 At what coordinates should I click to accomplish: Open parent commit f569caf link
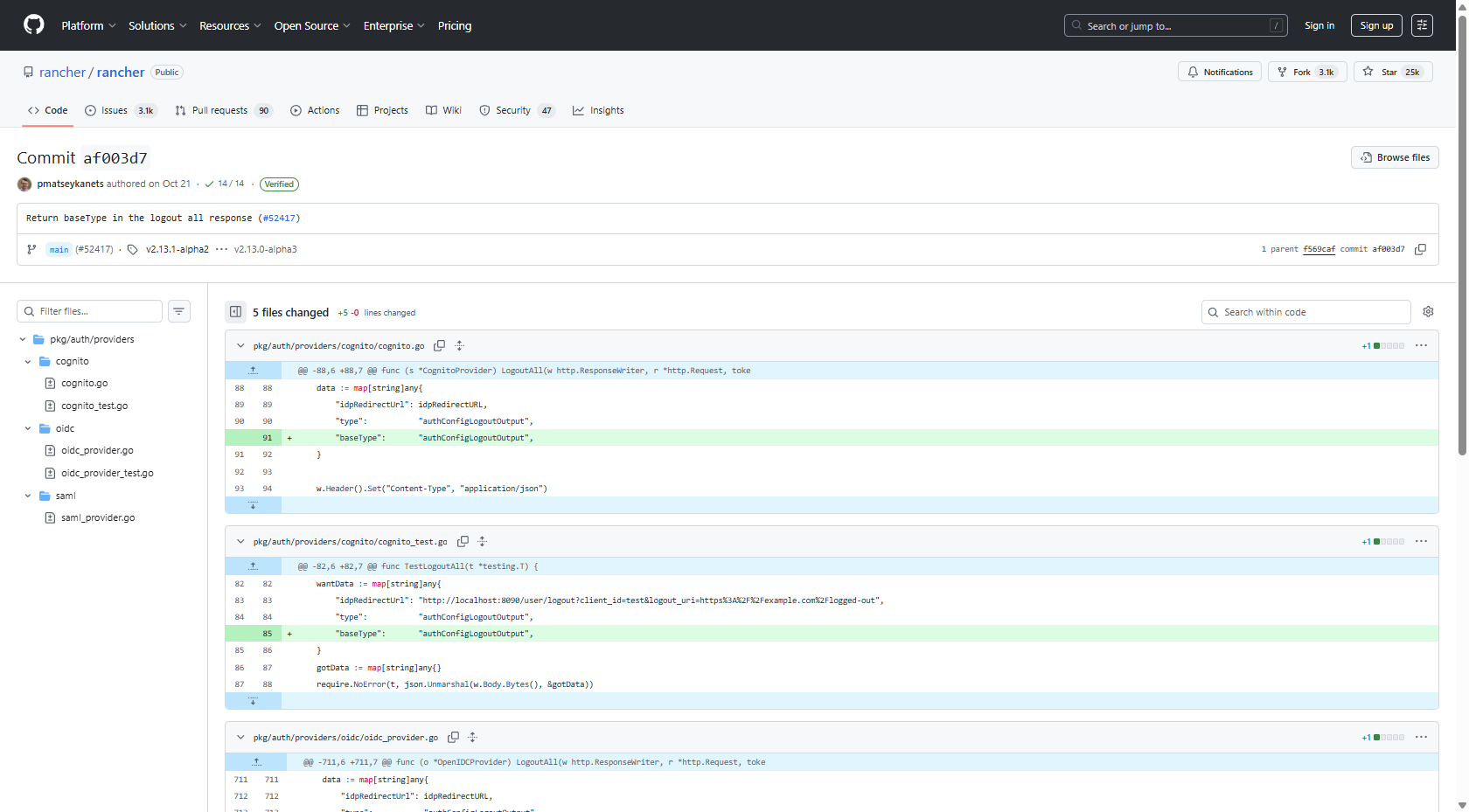[x=1319, y=249]
